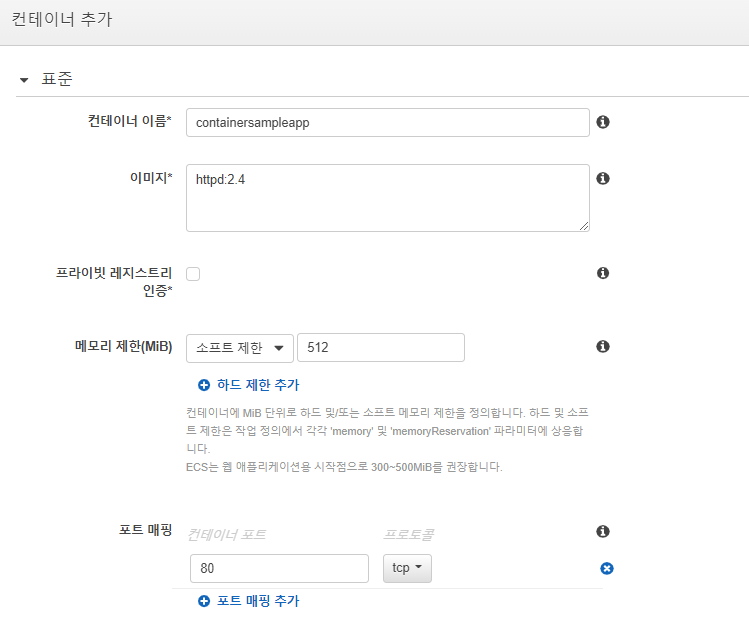Click 하드 제한 추가 link
The width and height of the screenshot is (749, 628).
tap(258, 385)
